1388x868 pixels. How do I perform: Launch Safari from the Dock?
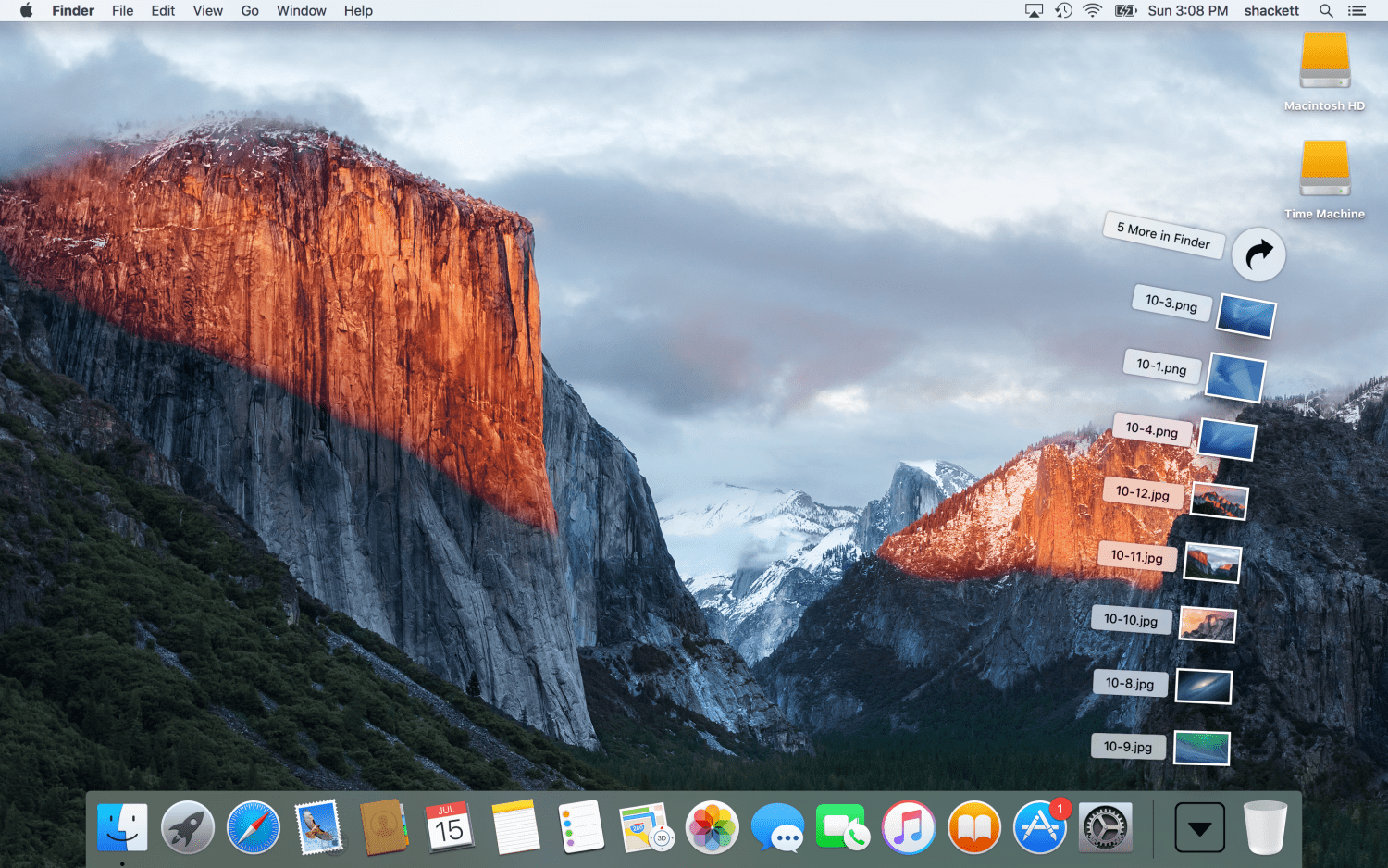(x=254, y=826)
